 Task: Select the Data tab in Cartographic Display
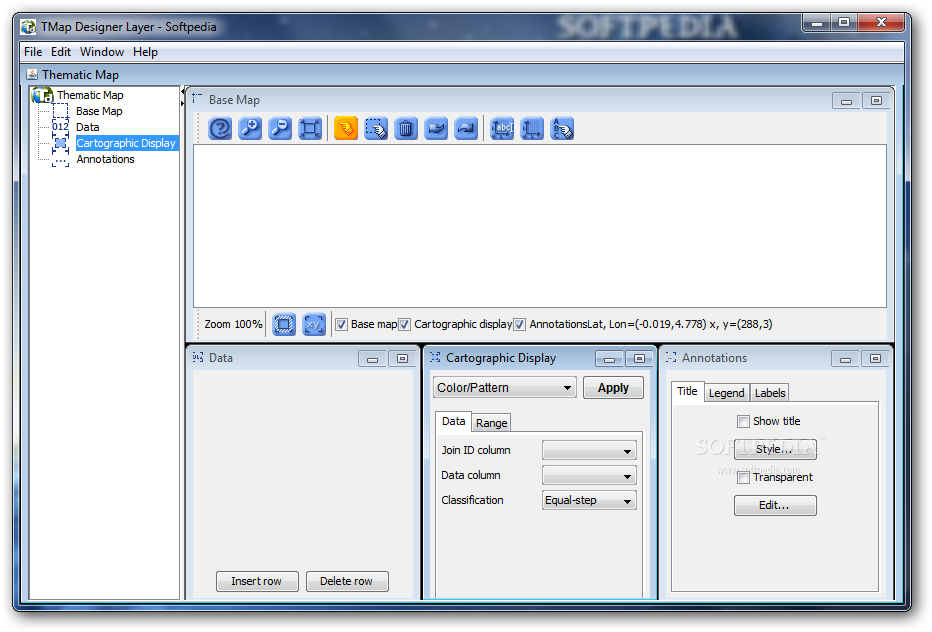tap(454, 421)
